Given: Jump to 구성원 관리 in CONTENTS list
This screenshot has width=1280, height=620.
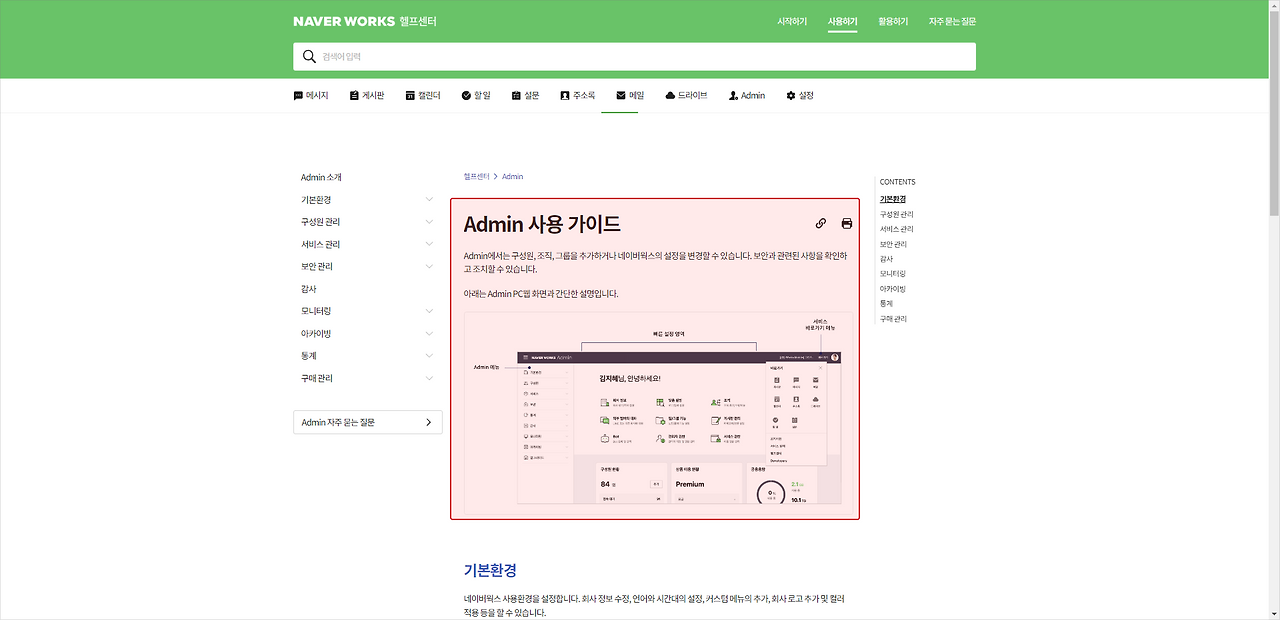Looking at the screenshot, I should [x=897, y=214].
